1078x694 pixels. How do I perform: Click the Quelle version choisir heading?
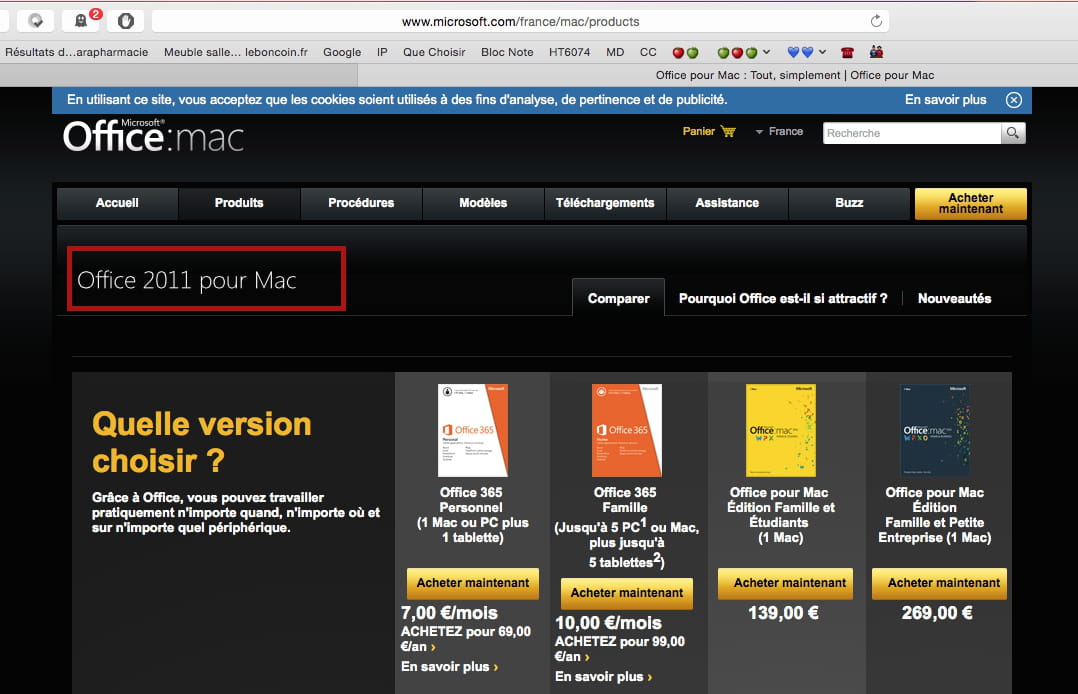[201, 442]
